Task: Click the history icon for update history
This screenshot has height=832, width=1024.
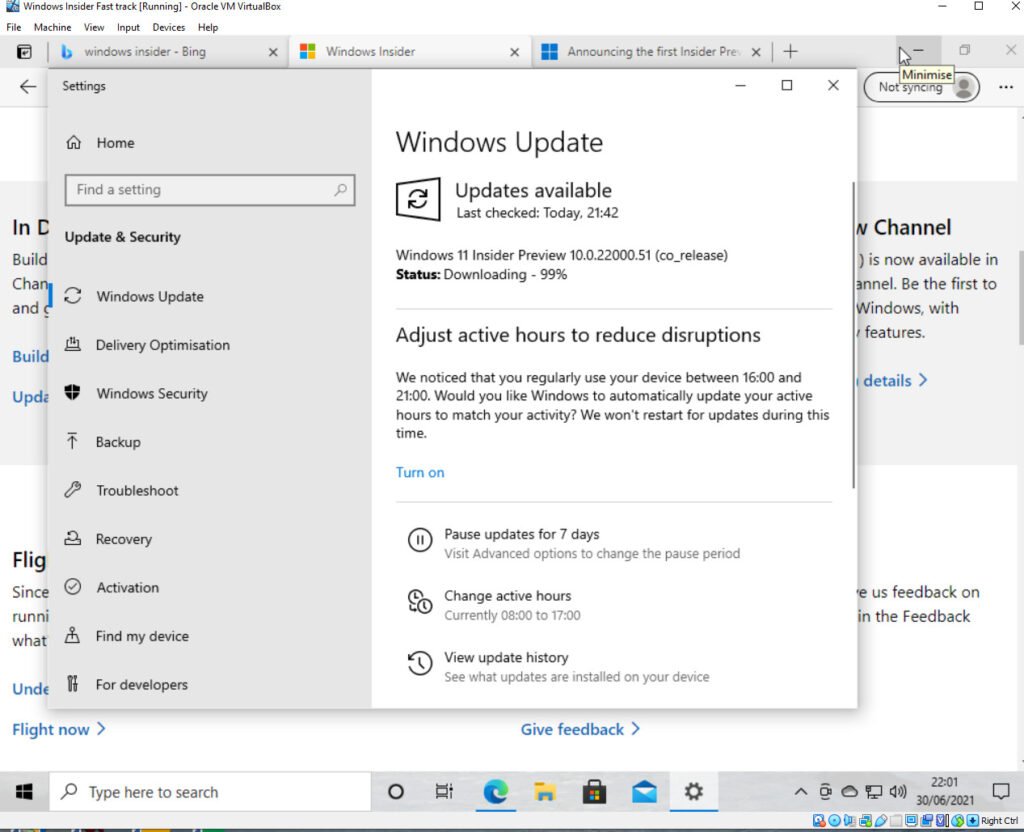Action: (x=420, y=663)
